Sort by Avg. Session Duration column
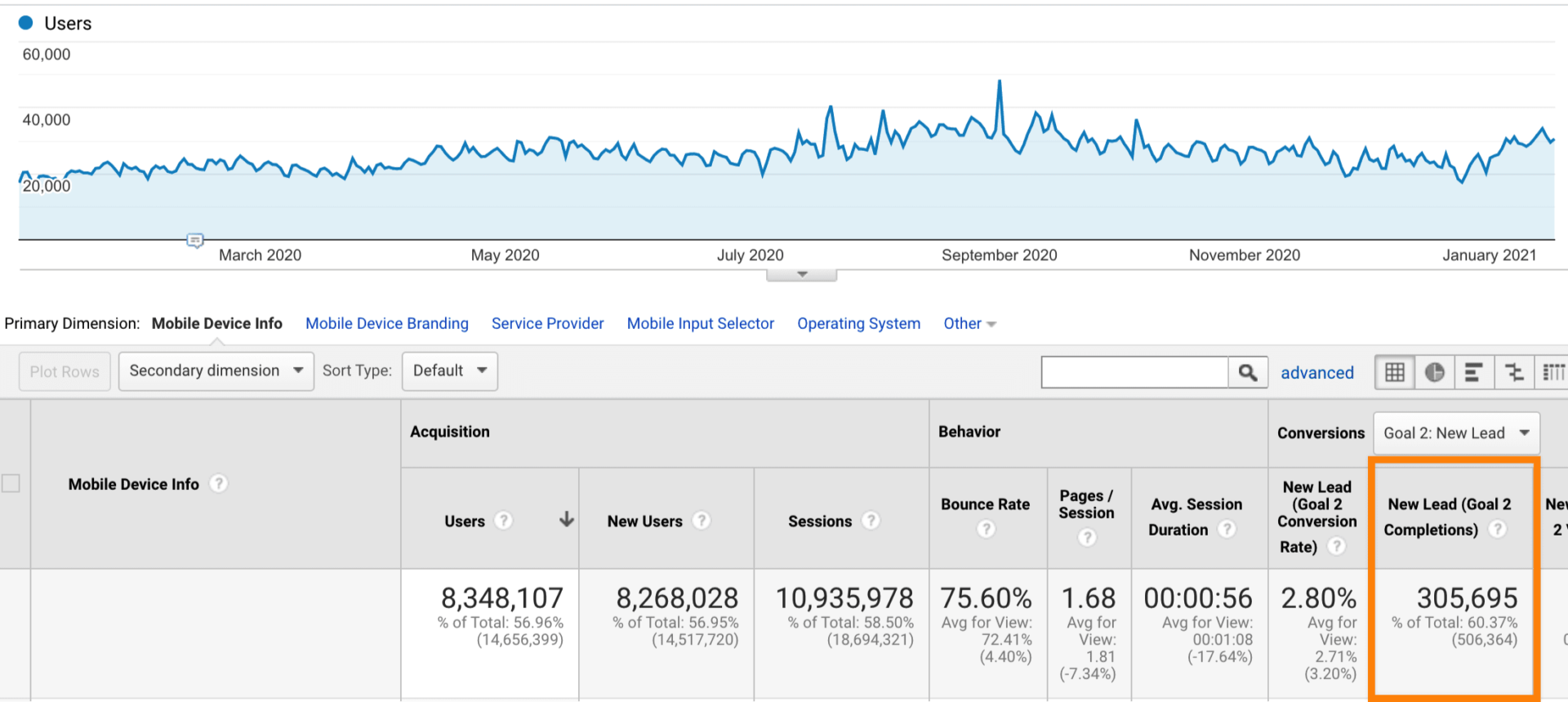Viewport: 1568px width, 702px height. coord(1196,518)
